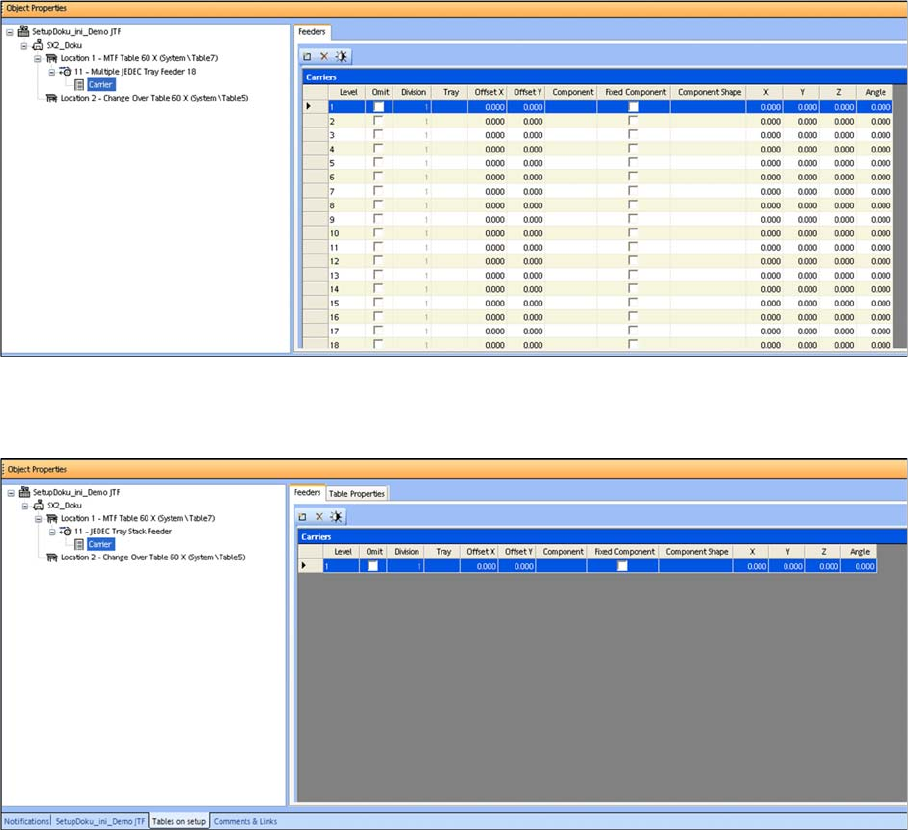
Task: Click the new carrier icon in lower toolbar
Action: click(x=304, y=516)
